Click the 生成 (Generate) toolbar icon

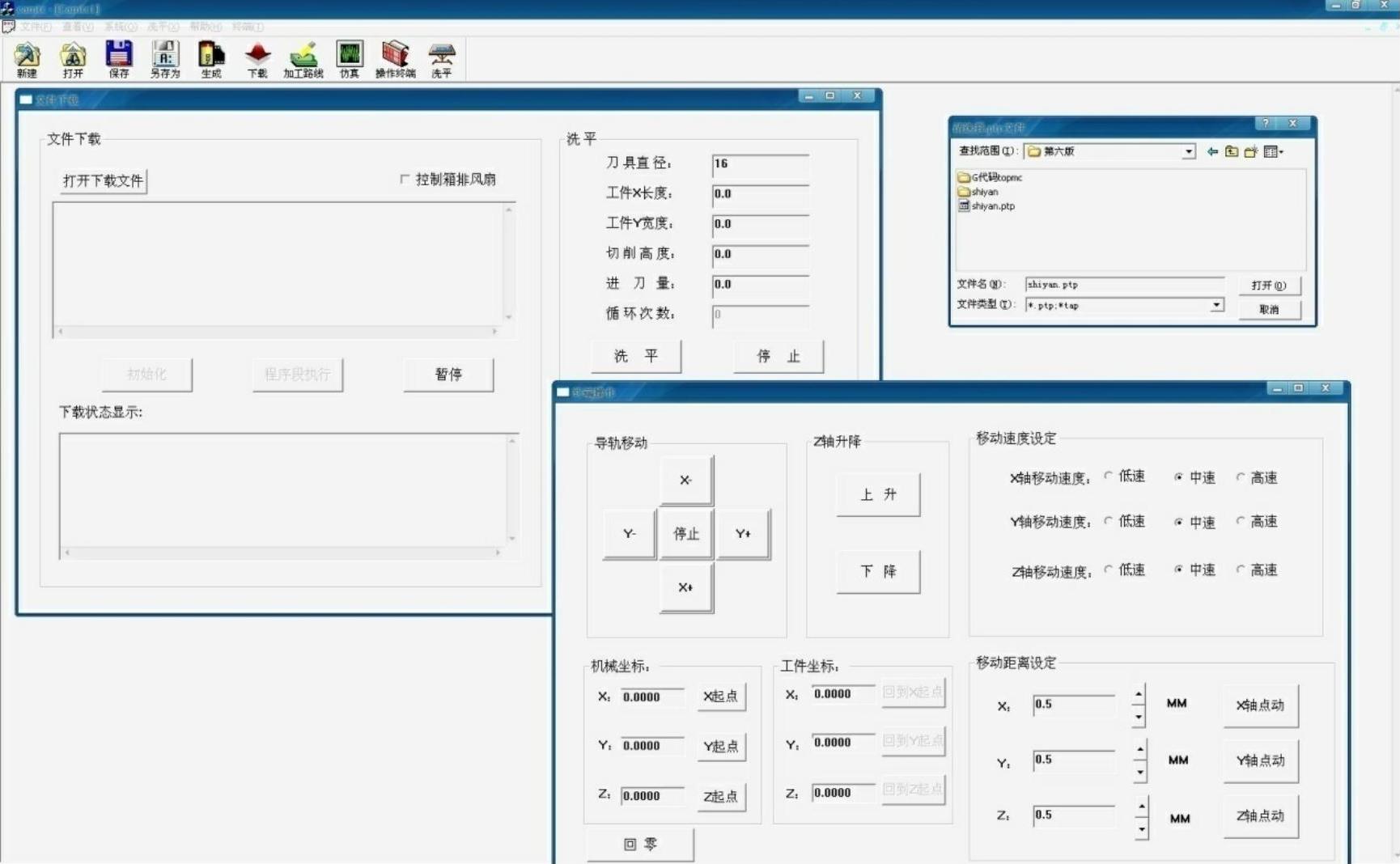(211, 59)
